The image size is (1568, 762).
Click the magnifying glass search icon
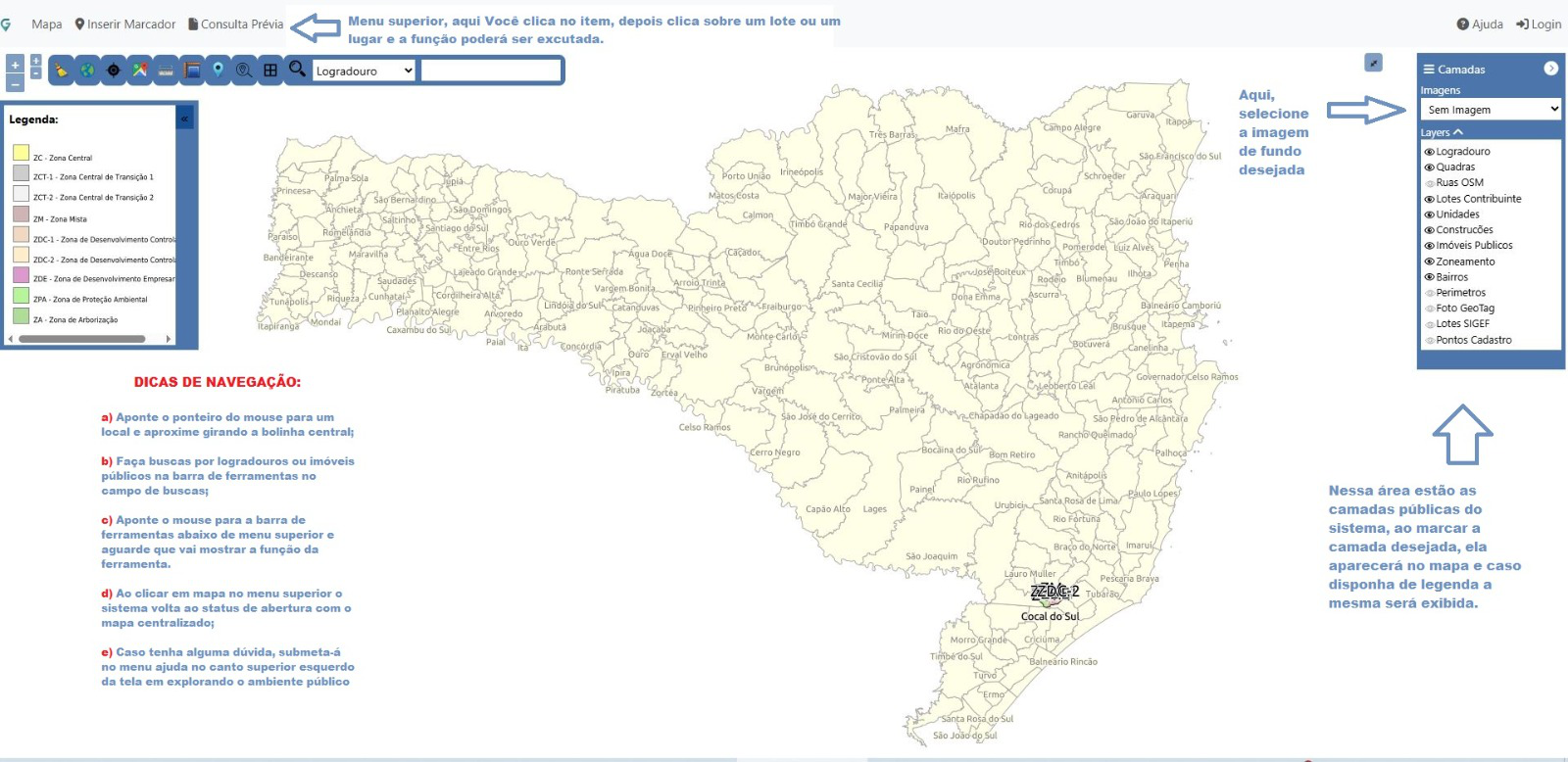click(x=297, y=69)
